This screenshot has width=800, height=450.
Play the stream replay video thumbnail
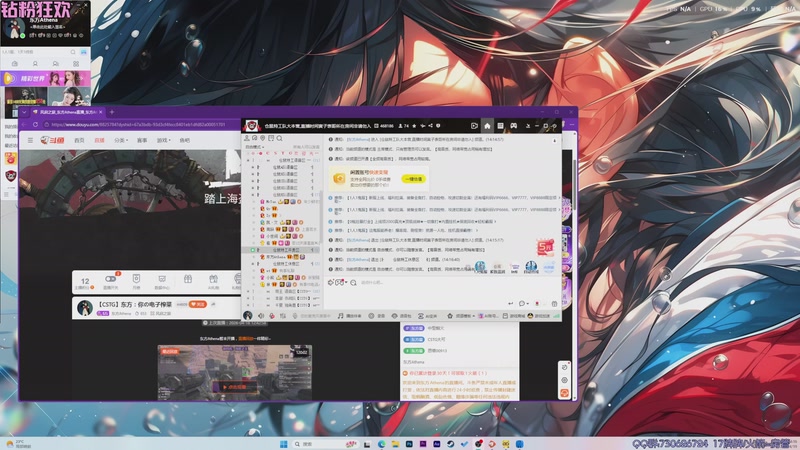(x=234, y=373)
